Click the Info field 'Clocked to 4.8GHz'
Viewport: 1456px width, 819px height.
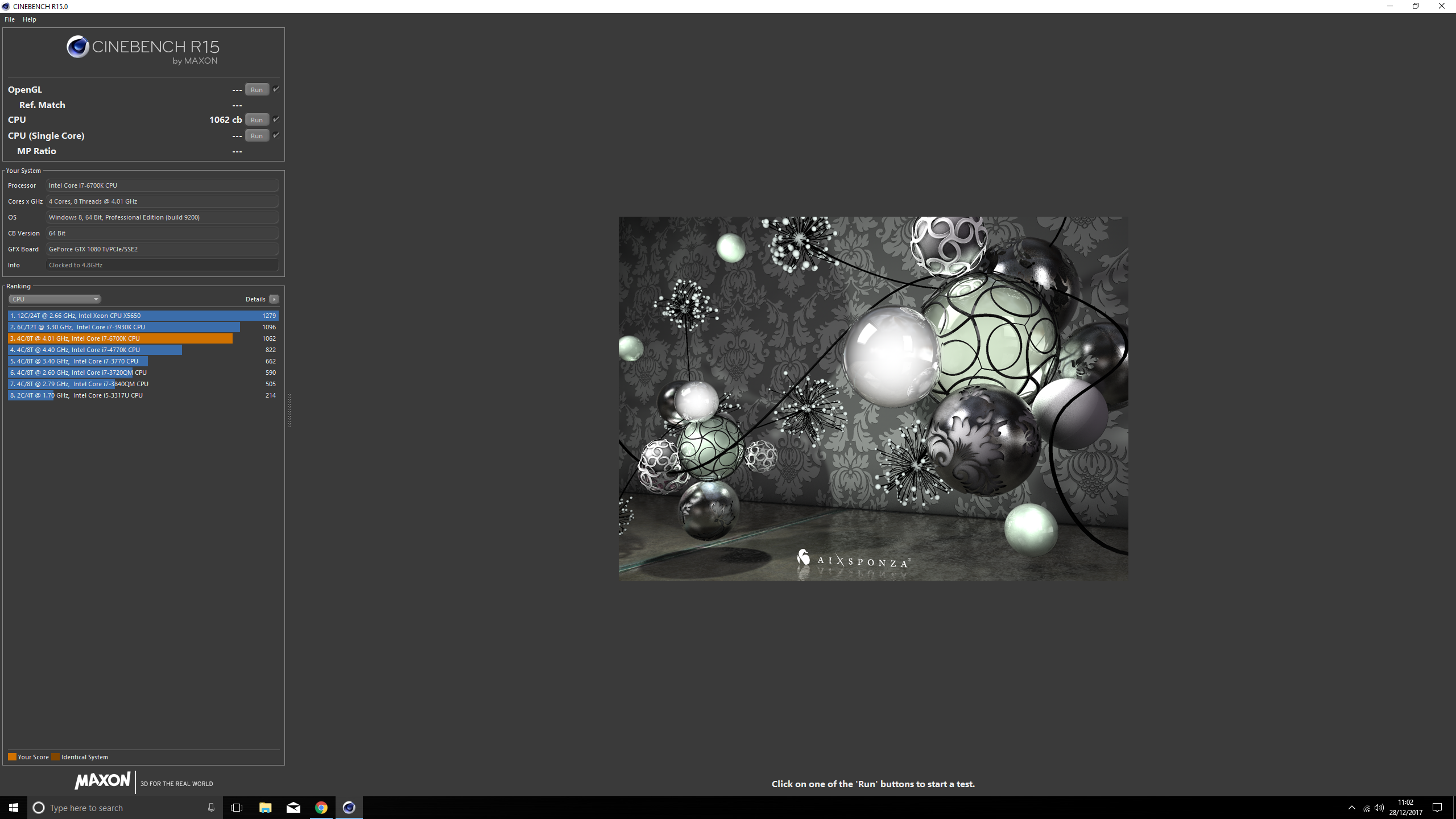click(x=162, y=265)
